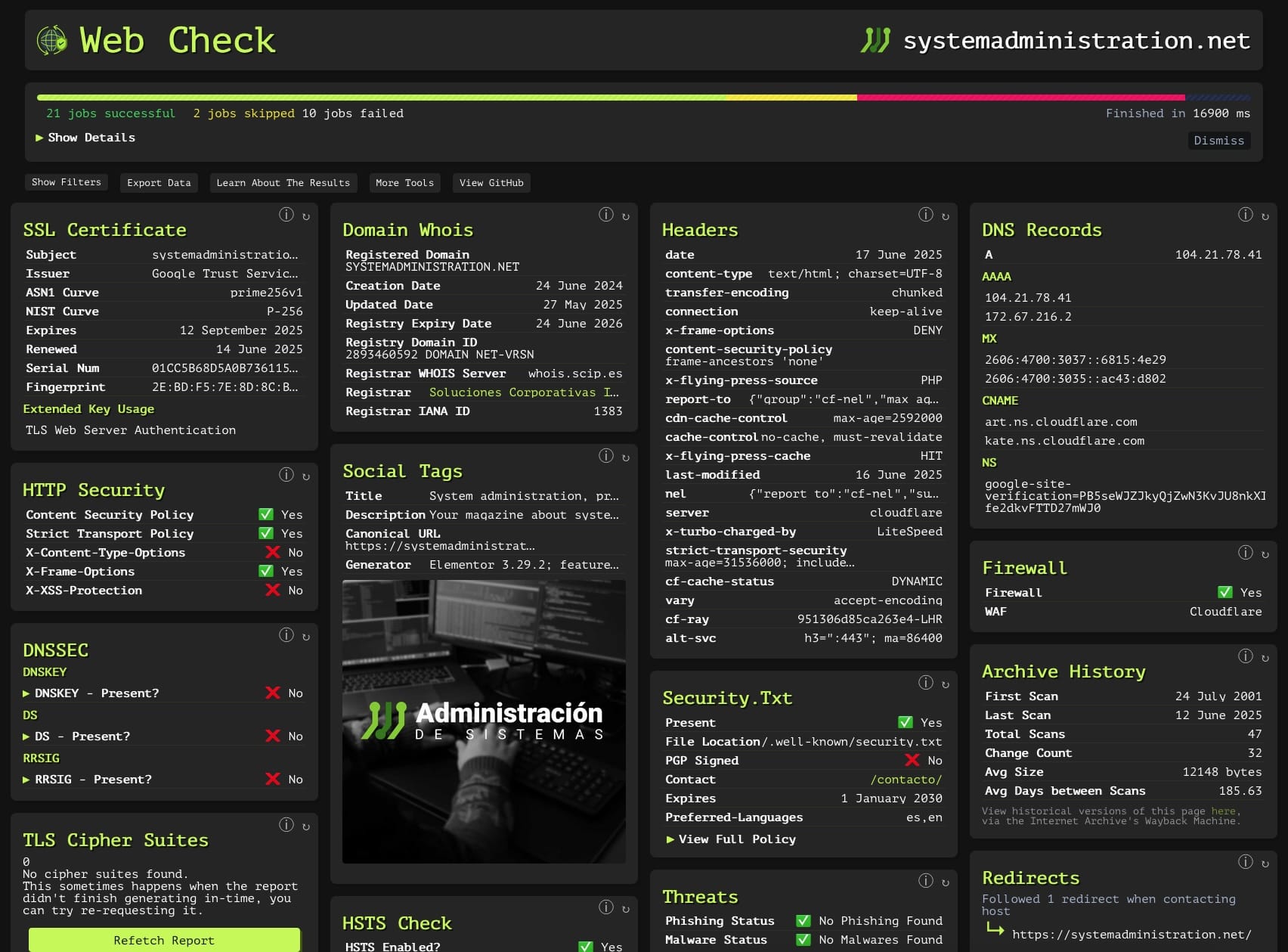Open the HTTP Security info icon
The width and height of the screenshot is (1288, 952).
click(x=286, y=475)
